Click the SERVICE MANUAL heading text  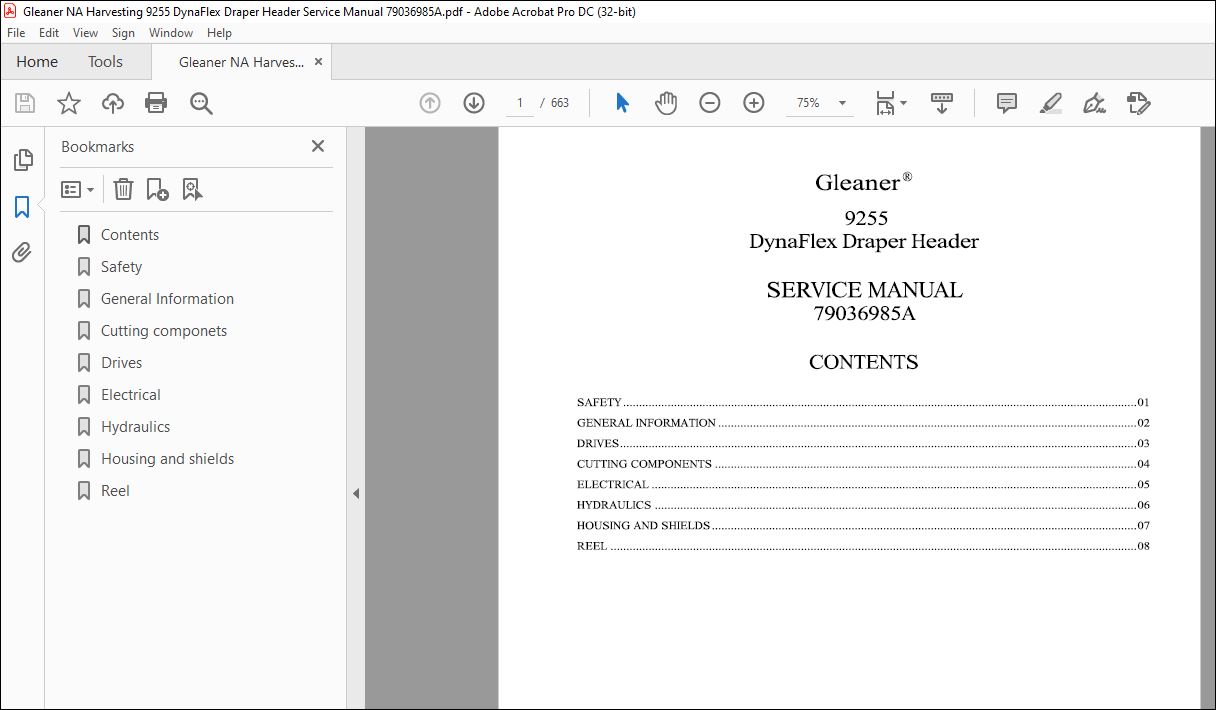pos(864,290)
